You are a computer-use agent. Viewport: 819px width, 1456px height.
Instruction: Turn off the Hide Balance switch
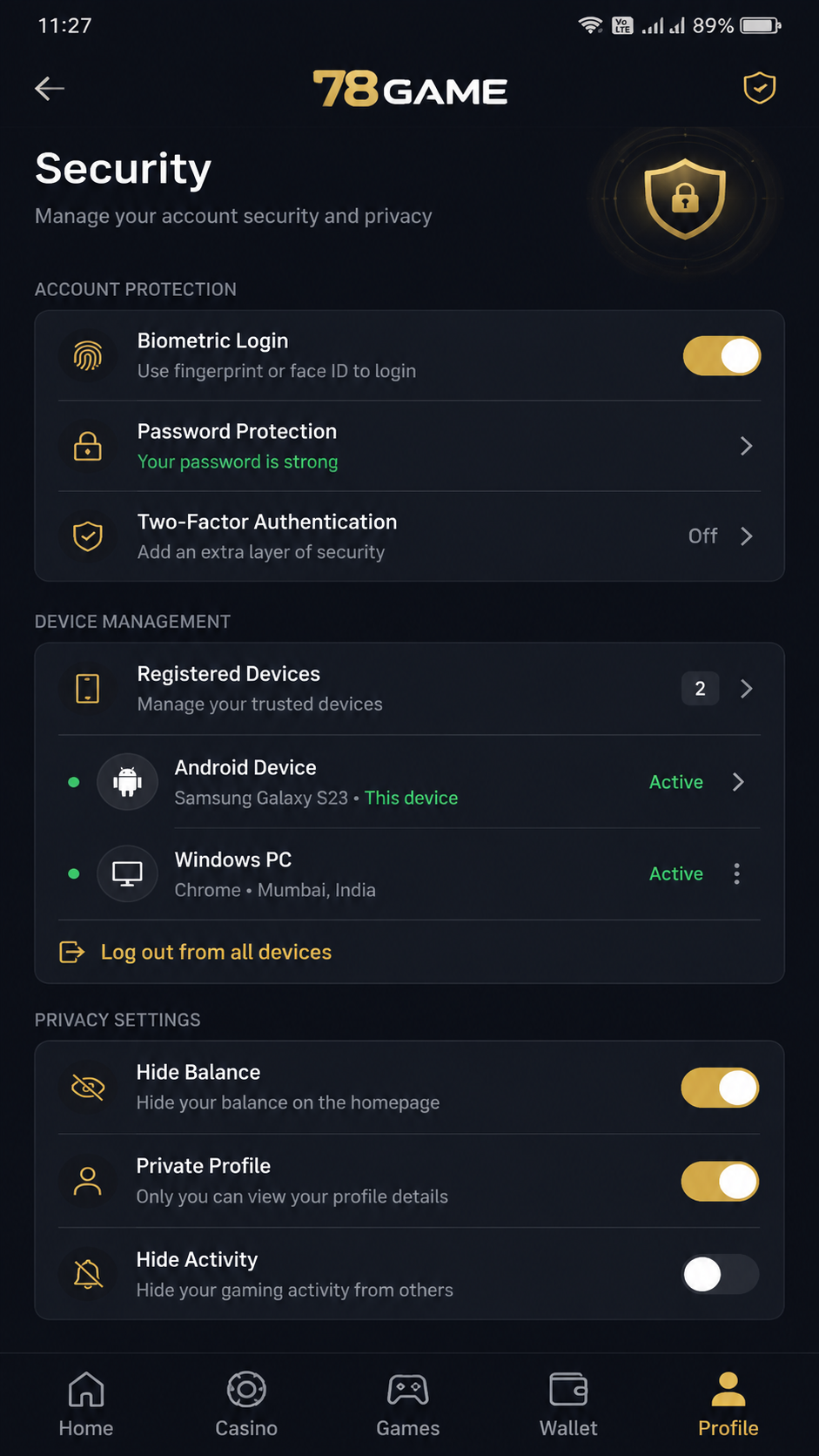[x=720, y=1088]
